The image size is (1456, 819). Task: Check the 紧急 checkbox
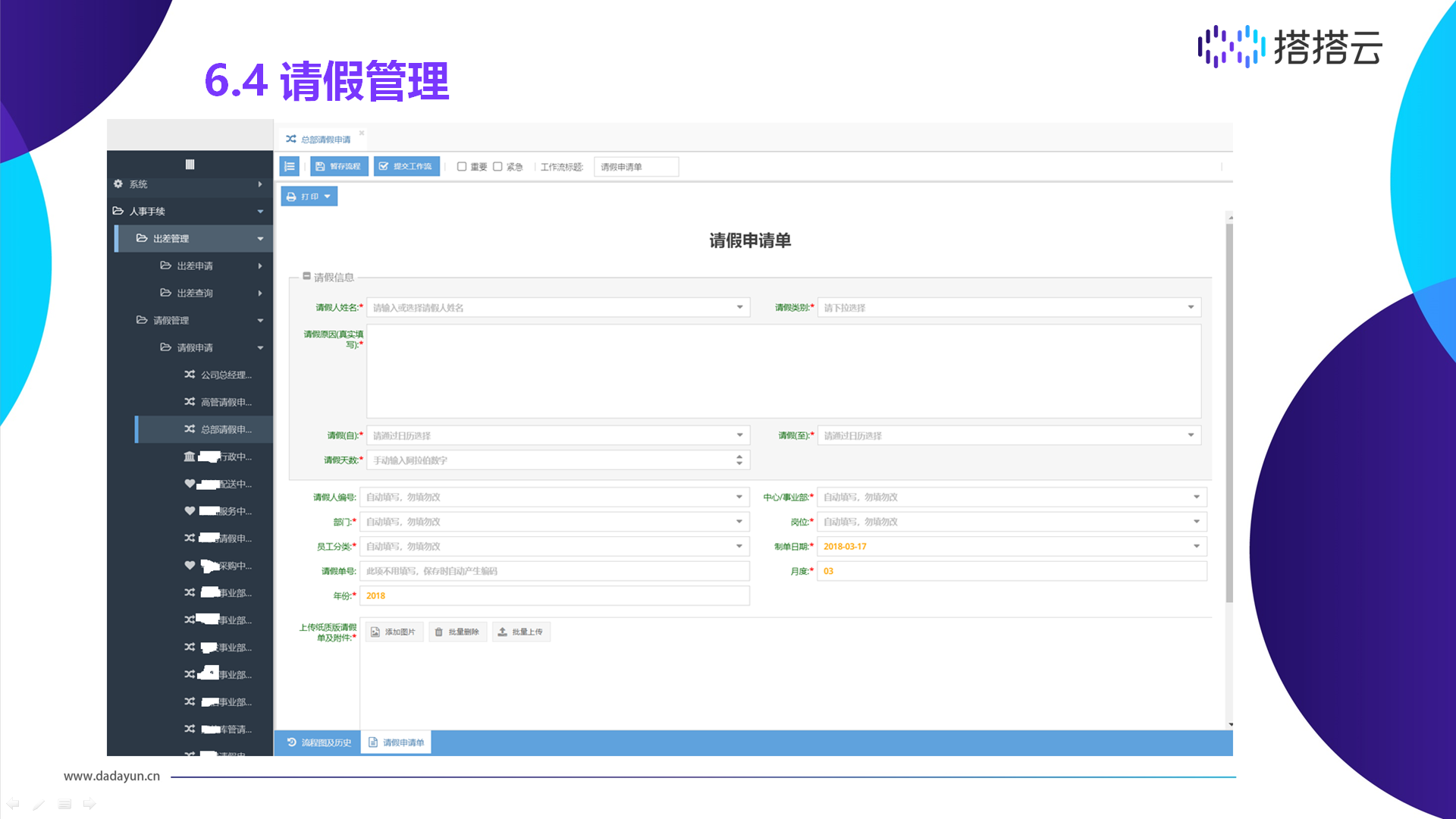[497, 167]
